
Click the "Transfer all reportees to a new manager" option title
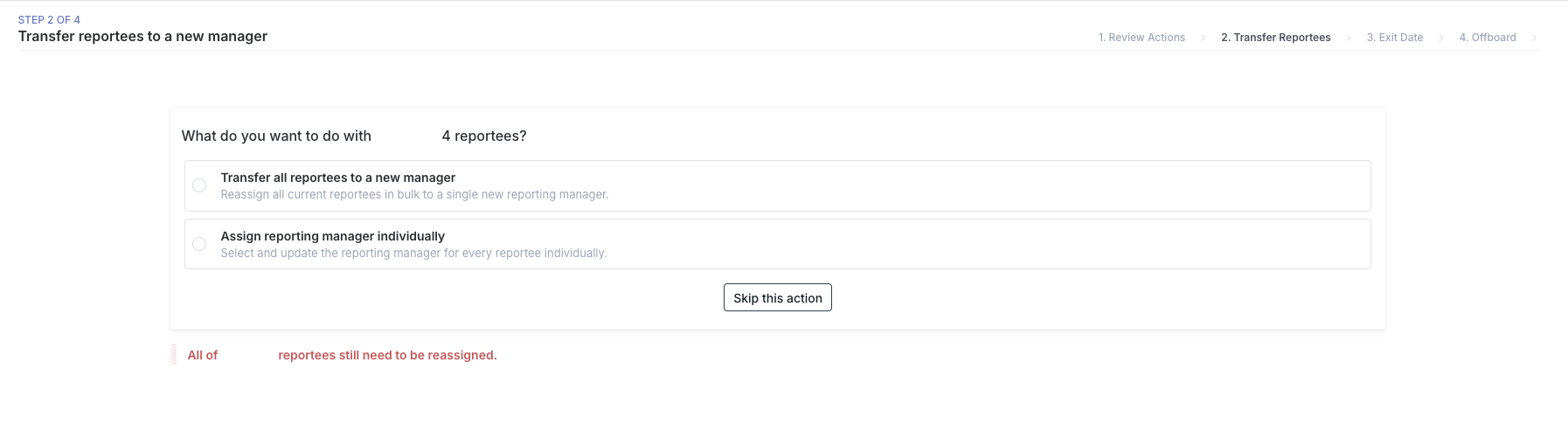point(337,178)
